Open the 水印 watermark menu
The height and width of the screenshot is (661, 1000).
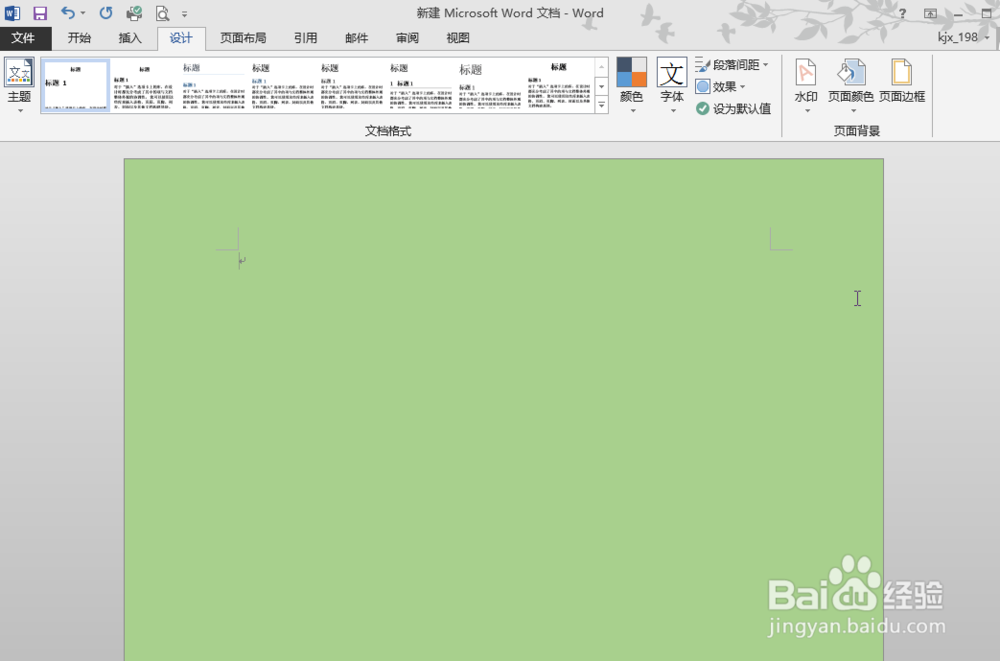click(x=806, y=85)
